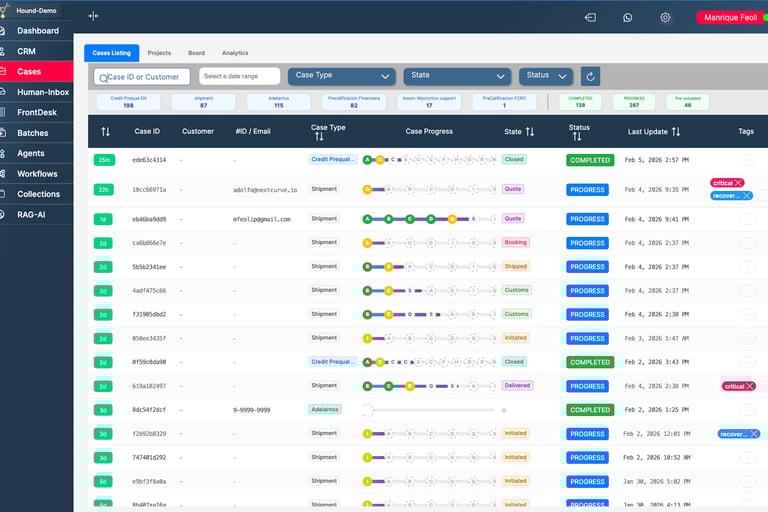The height and width of the screenshot is (512, 768).
Task: Remove critical tag on case 18cc66971a
Action: click(x=739, y=183)
